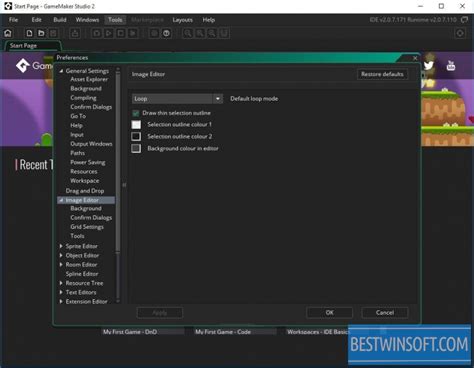474x368 pixels.
Task: Open the Help menu in menu bar
Action: point(209,20)
